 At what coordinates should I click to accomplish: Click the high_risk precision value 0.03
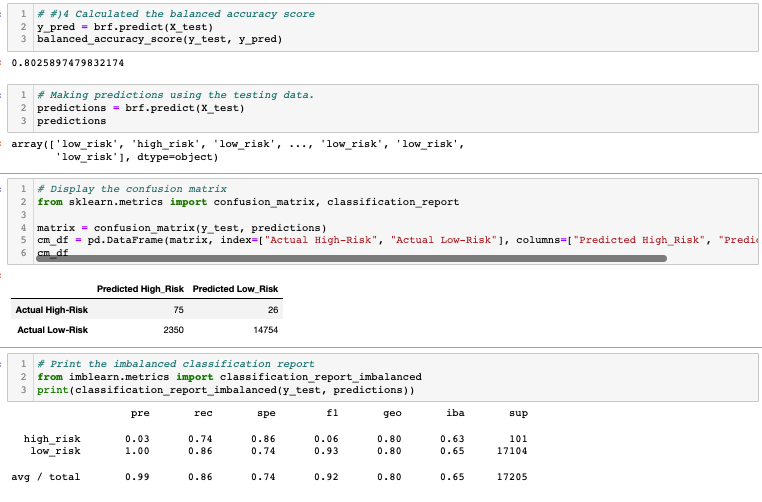coord(137,439)
